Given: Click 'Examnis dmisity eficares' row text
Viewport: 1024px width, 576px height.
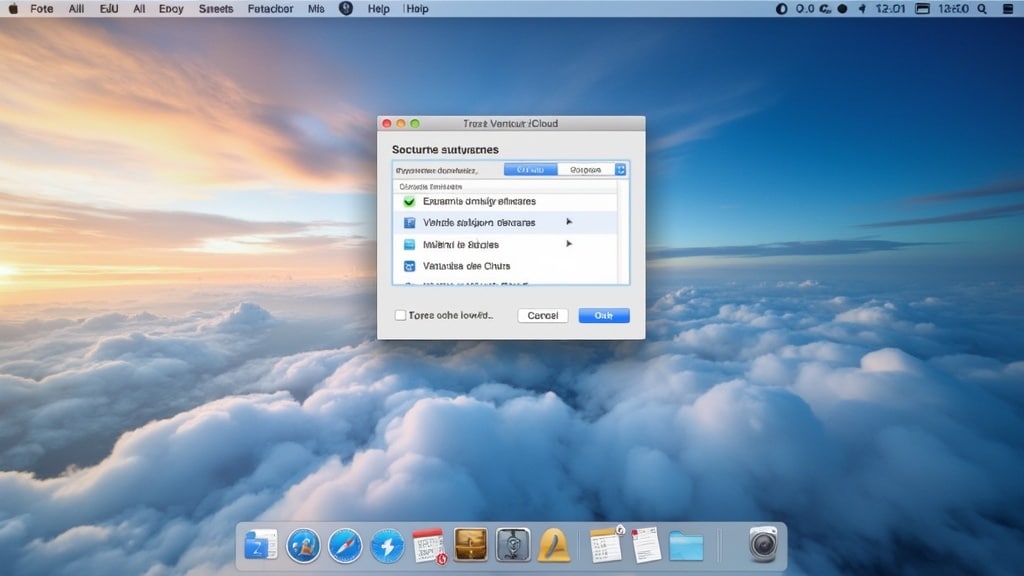Looking at the screenshot, I should click(479, 201).
